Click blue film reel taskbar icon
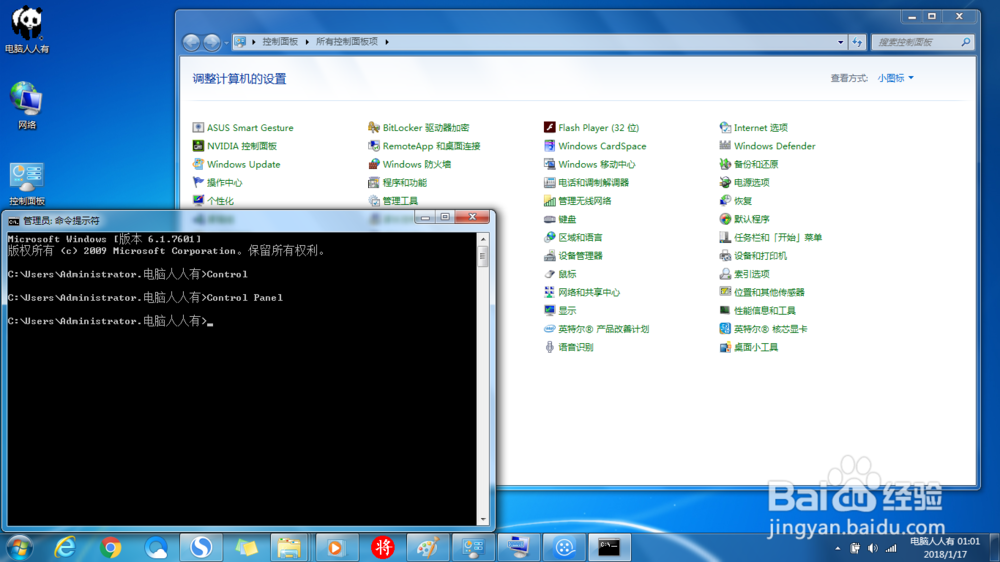Viewport: 1000px width, 562px height. [x=564, y=547]
